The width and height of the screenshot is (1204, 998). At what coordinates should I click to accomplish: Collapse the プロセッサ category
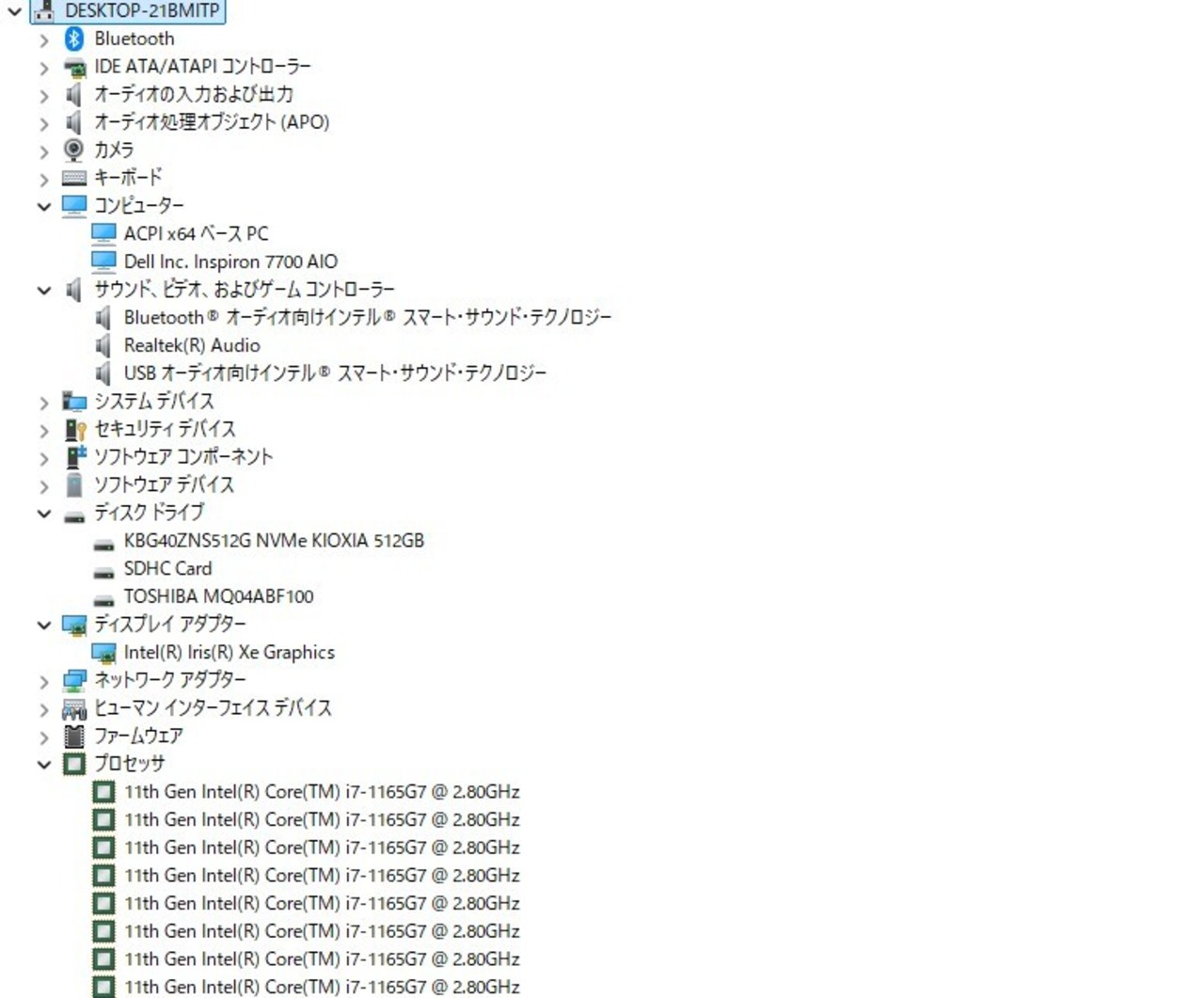click(x=43, y=764)
